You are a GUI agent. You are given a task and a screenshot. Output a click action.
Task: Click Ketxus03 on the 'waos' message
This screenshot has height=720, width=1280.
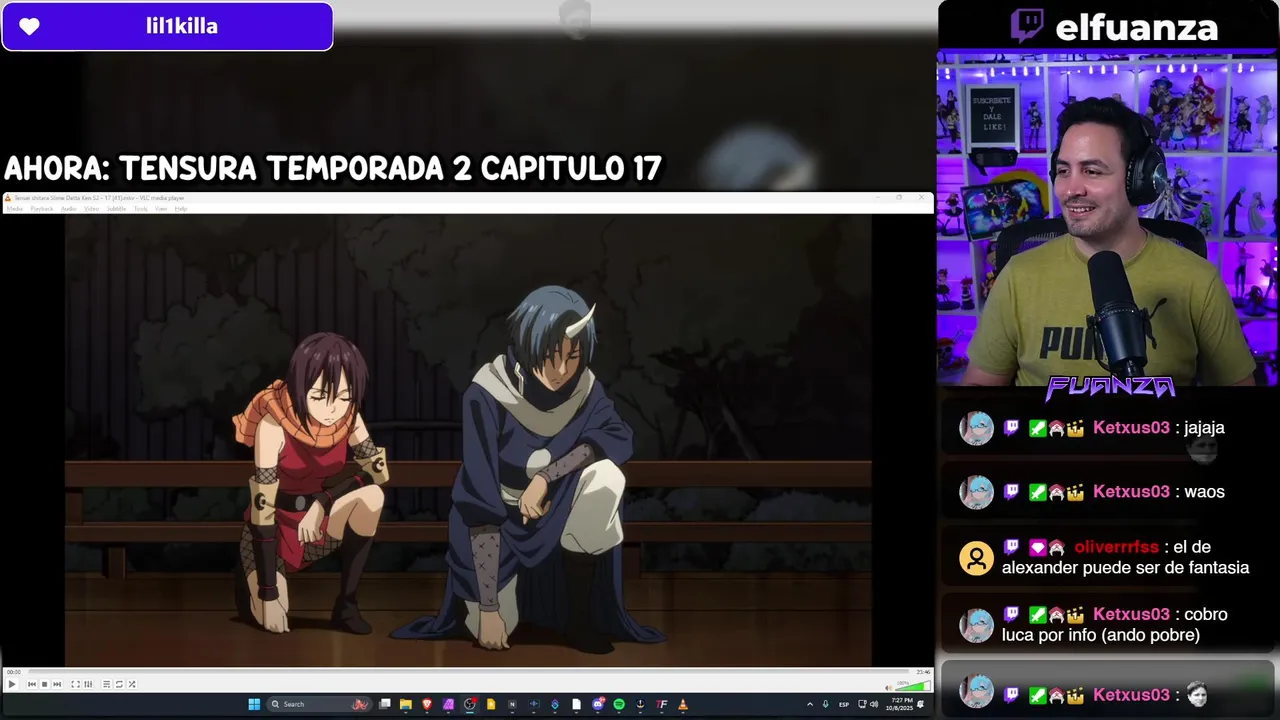[1131, 492]
